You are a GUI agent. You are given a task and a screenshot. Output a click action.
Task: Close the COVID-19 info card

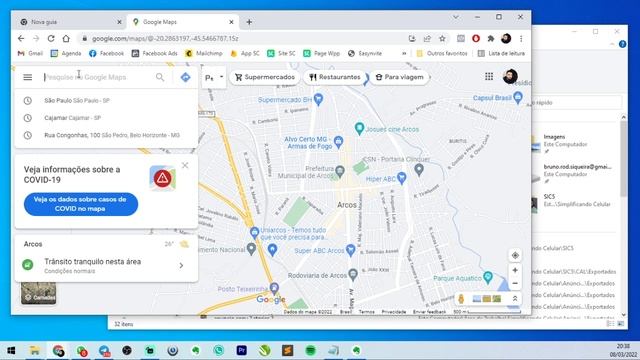185,165
